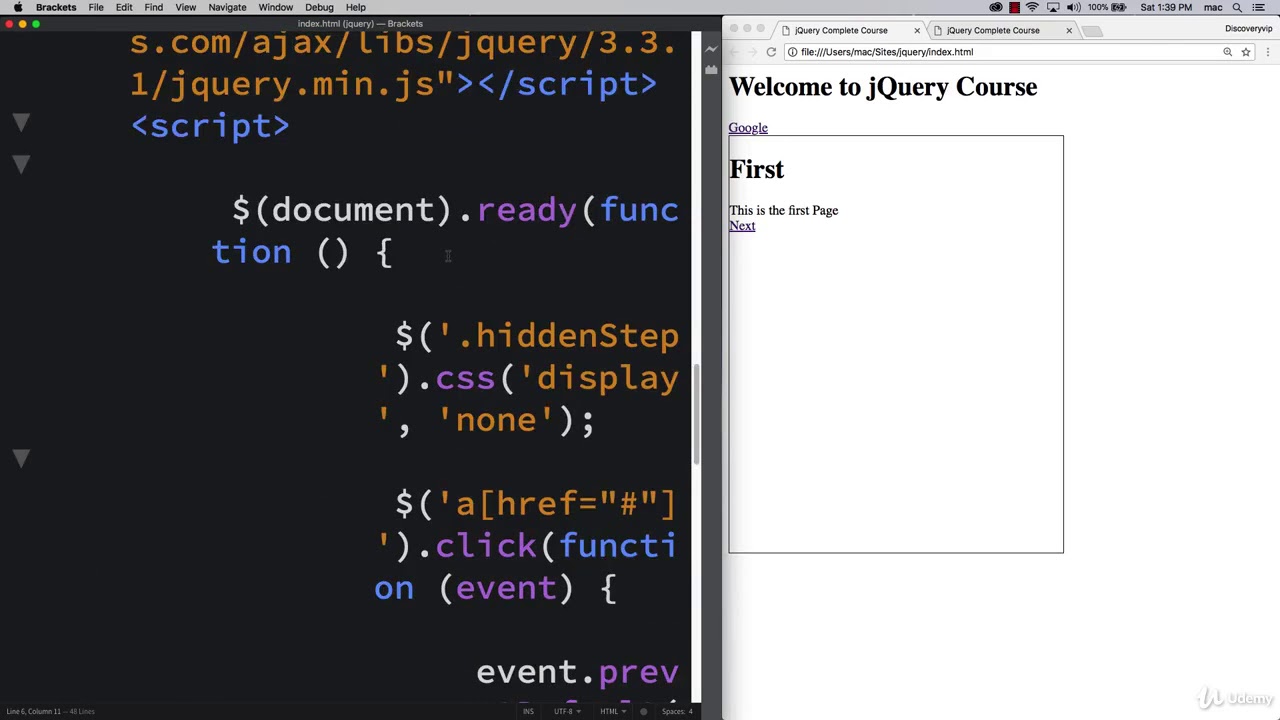Change the indentation width value 4
1280x720 pixels.
(690, 711)
